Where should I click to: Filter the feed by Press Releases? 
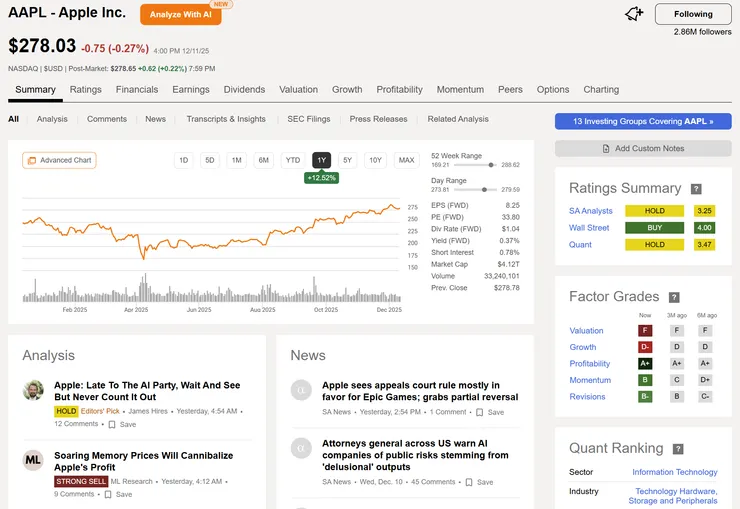378,119
